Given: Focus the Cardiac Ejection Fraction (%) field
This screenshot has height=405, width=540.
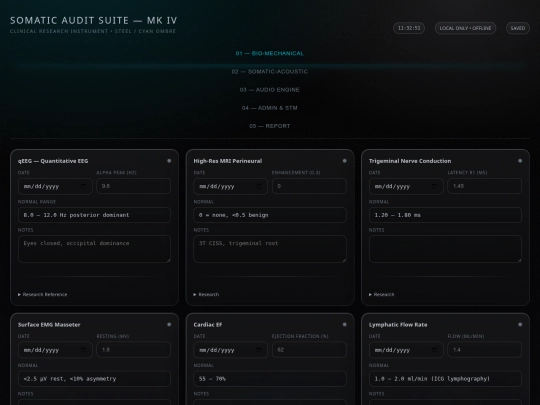Looking at the screenshot, I should click(x=309, y=350).
